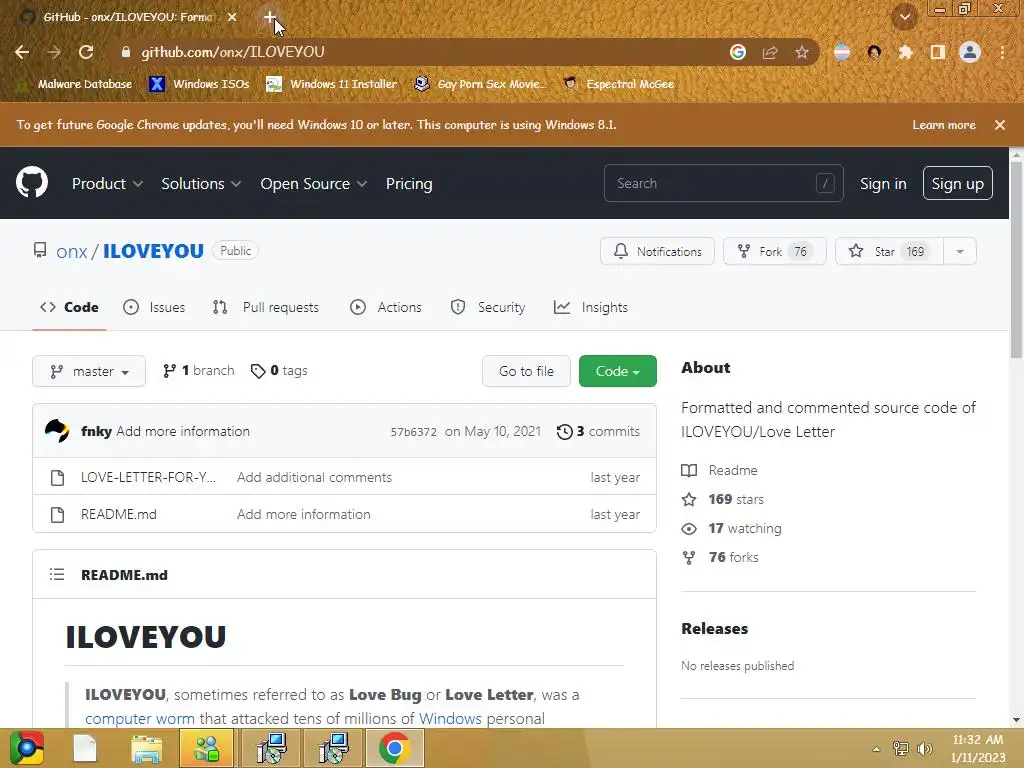The width and height of the screenshot is (1024, 768).
Task: Click the face avatar extension icon
Action: click(874, 52)
